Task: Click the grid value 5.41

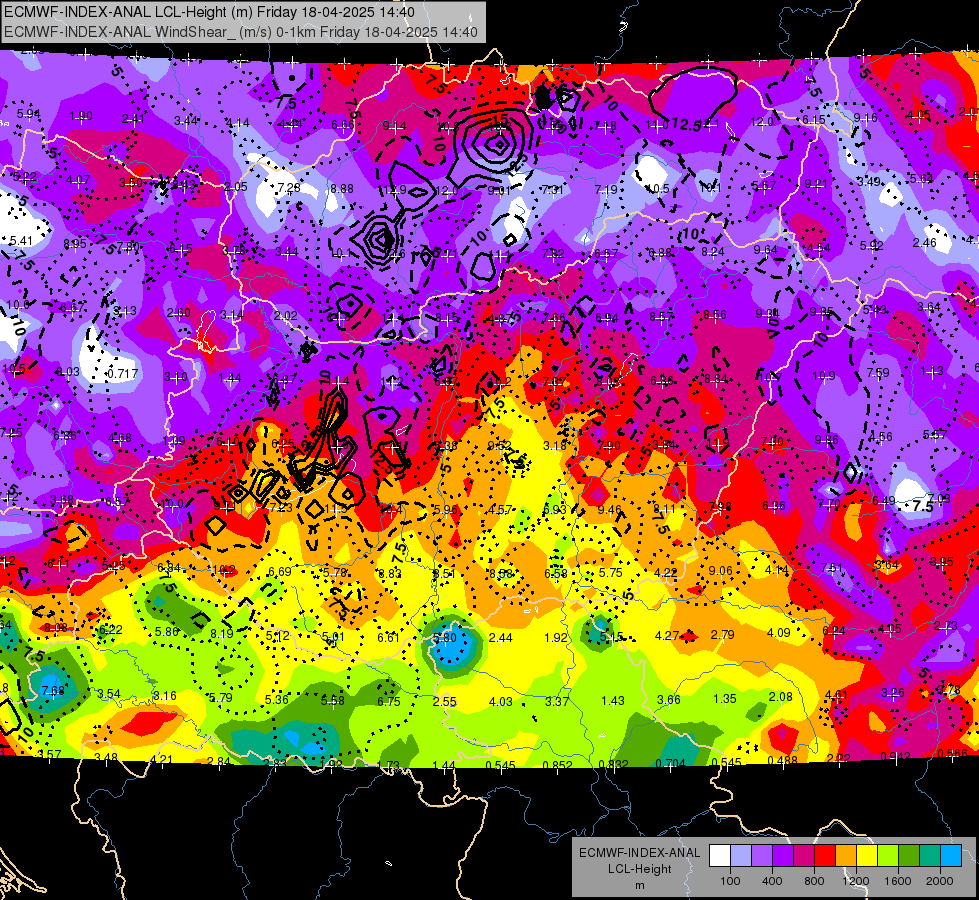Action: point(21,241)
